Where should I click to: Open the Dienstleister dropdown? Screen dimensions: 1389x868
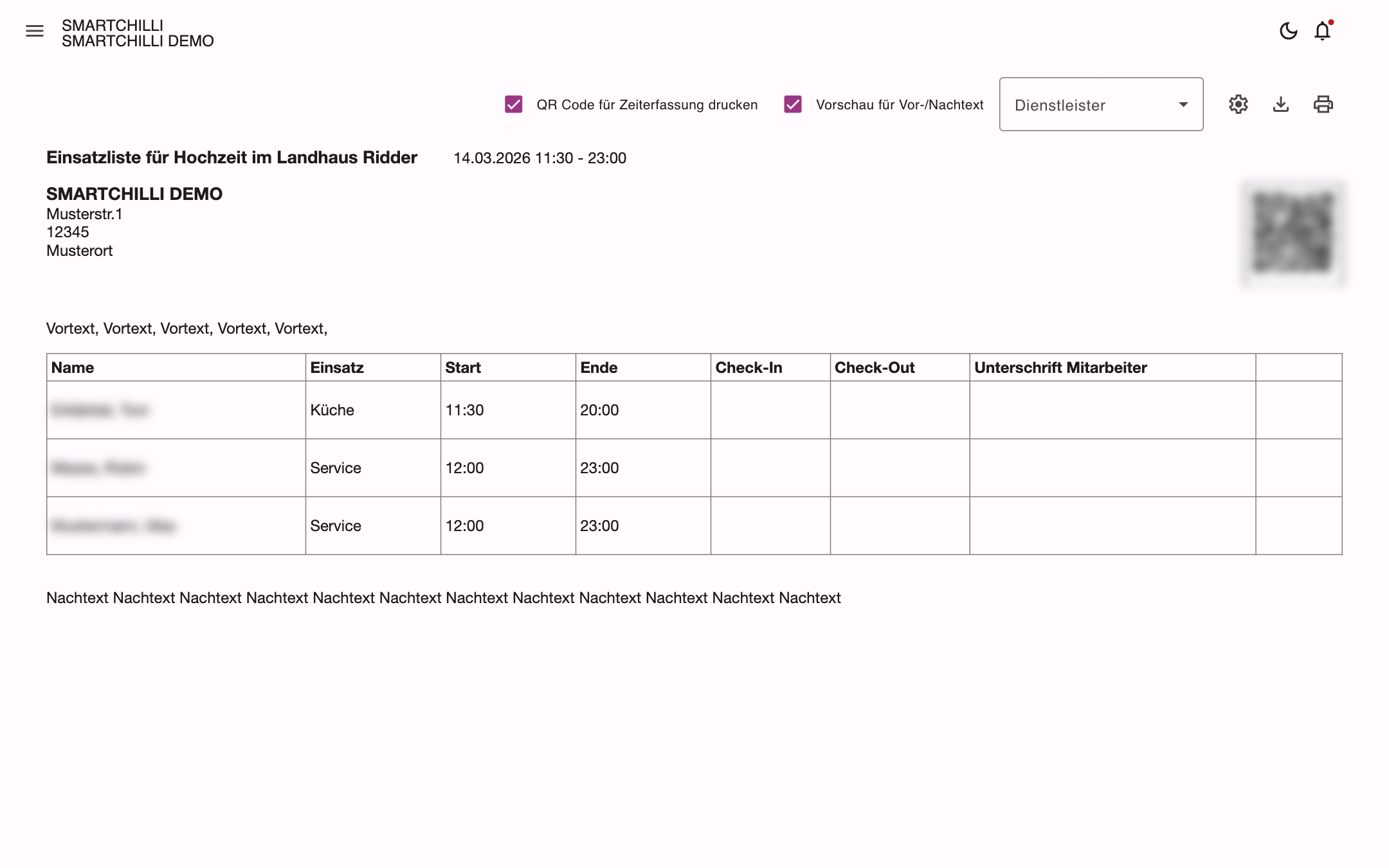(x=1101, y=104)
